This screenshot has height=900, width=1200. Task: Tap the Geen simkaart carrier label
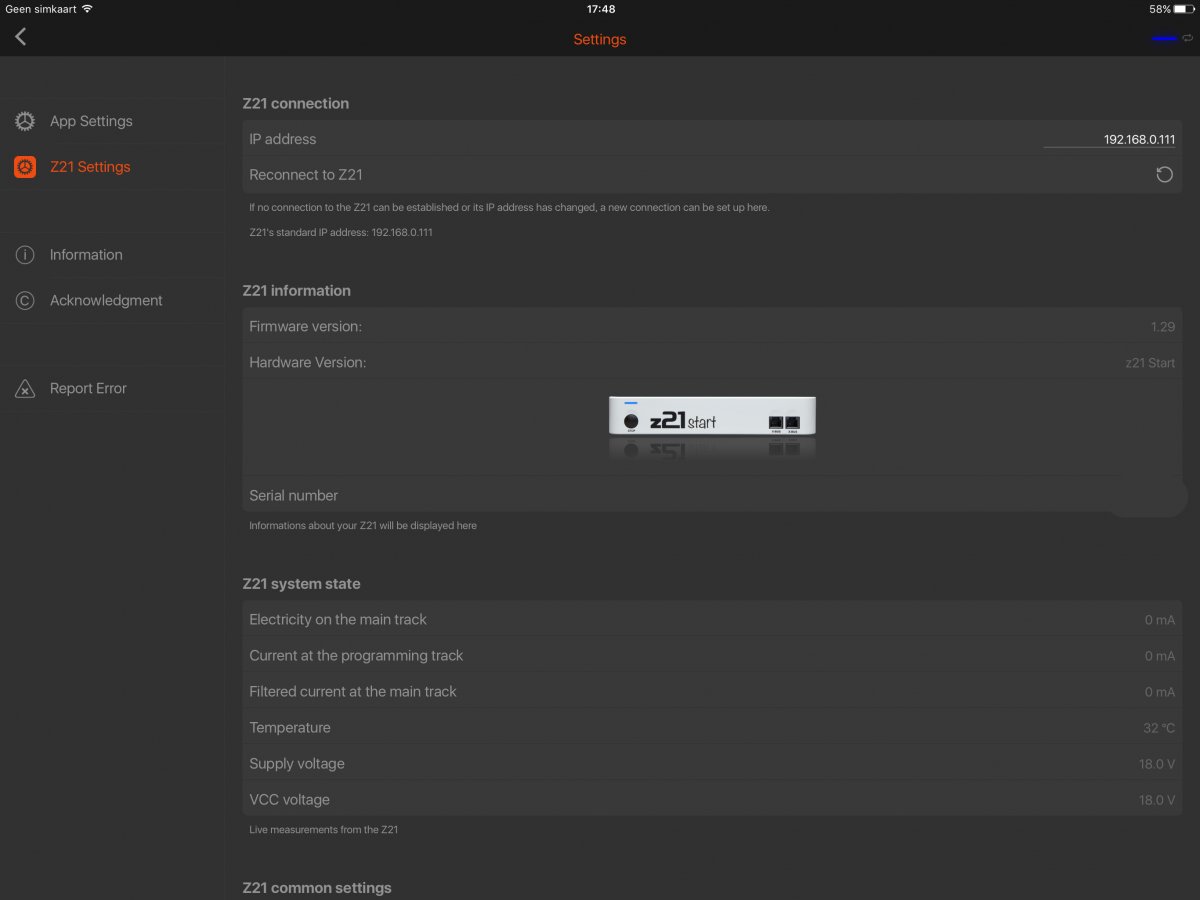40,9
